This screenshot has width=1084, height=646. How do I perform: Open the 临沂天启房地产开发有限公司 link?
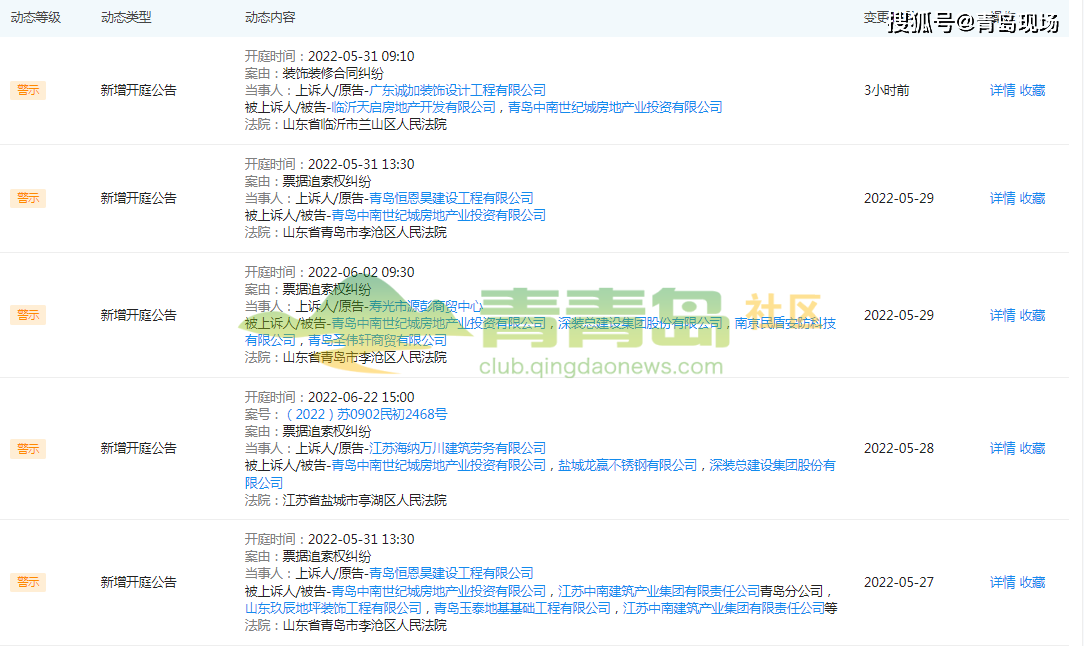coord(413,107)
